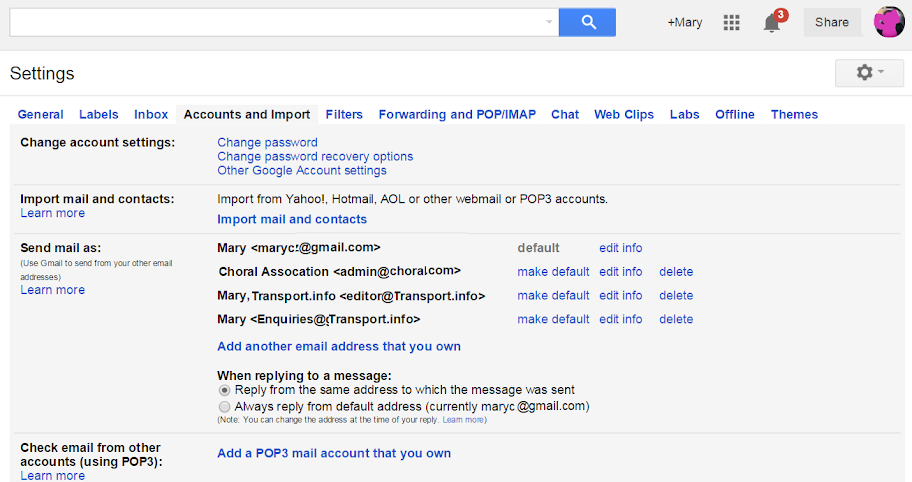Make Choral Assocation address the default

click(553, 272)
